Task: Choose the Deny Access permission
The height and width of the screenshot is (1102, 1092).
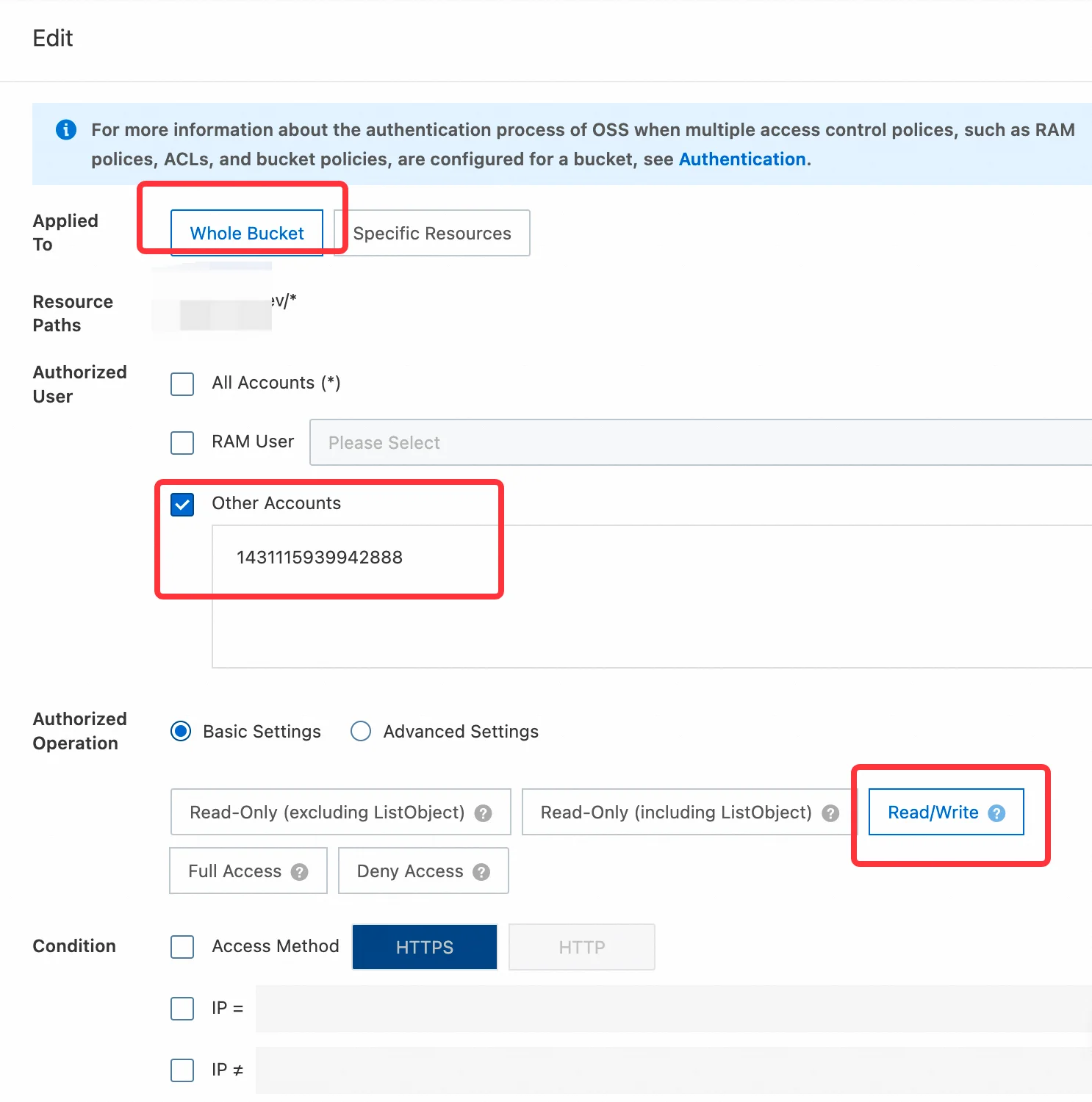Action: click(x=423, y=871)
